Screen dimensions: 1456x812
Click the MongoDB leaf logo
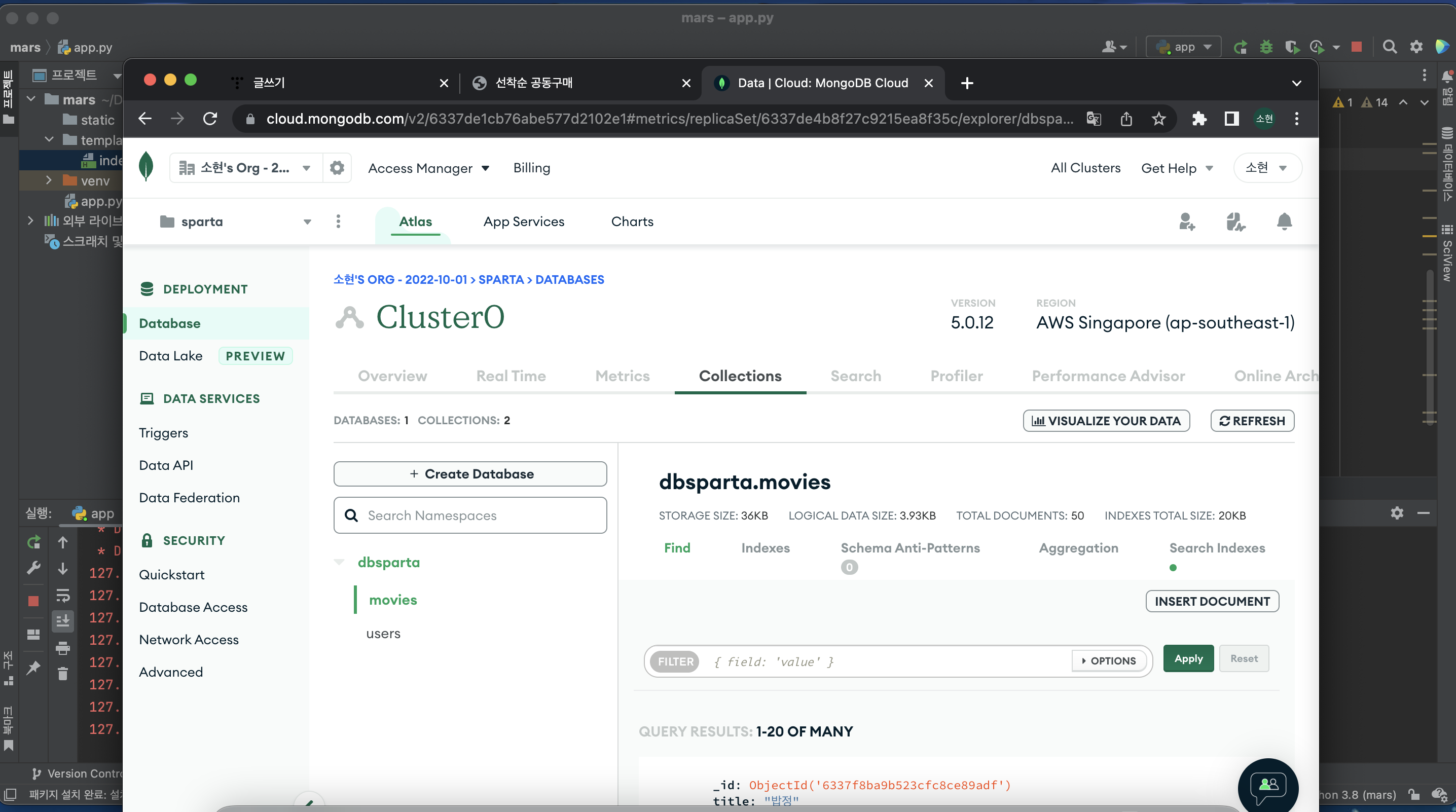[x=146, y=167]
